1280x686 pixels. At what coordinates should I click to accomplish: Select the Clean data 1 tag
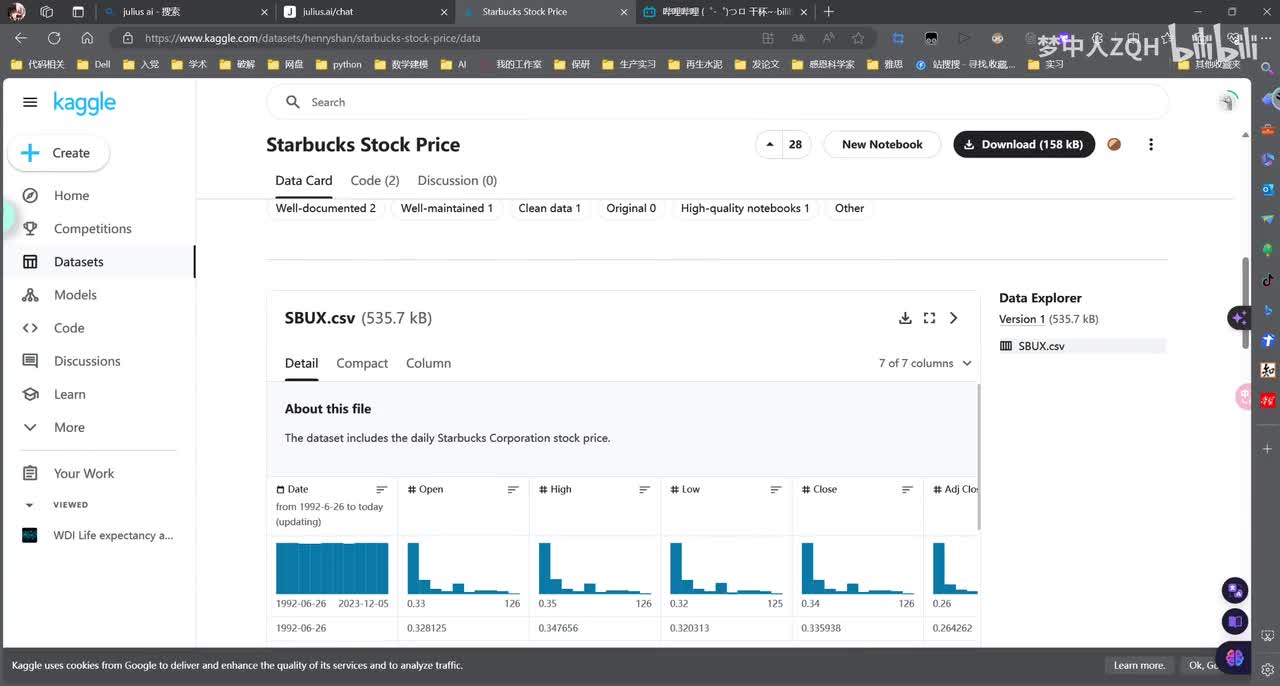pyautogui.click(x=549, y=208)
